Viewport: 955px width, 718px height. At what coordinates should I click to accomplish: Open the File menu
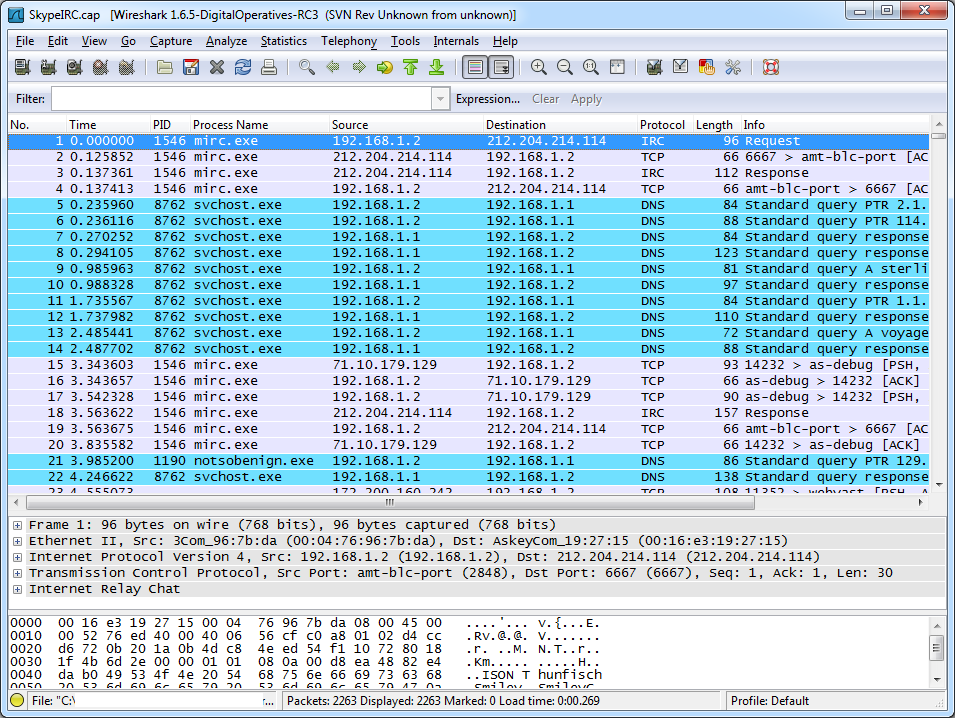[25, 41]
